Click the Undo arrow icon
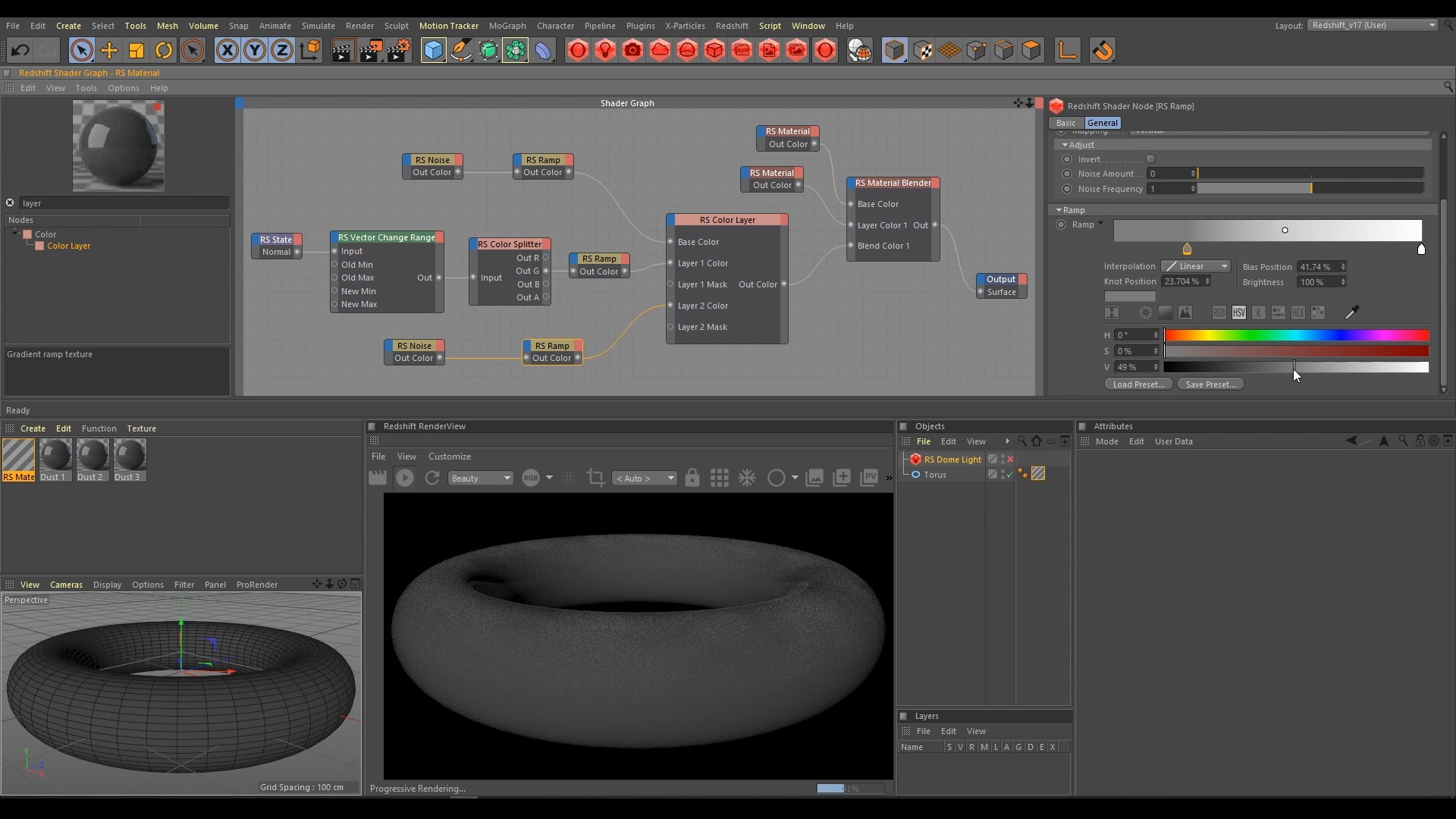 (x=20, y=51)
